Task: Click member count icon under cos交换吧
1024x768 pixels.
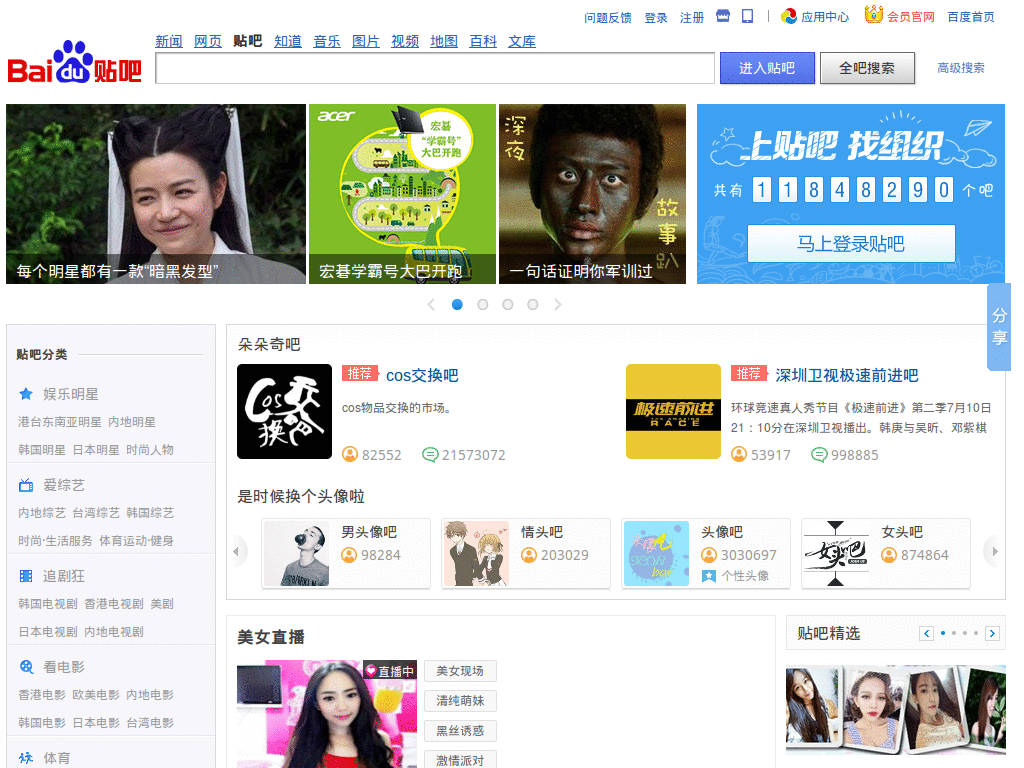Action: (350, 454)
